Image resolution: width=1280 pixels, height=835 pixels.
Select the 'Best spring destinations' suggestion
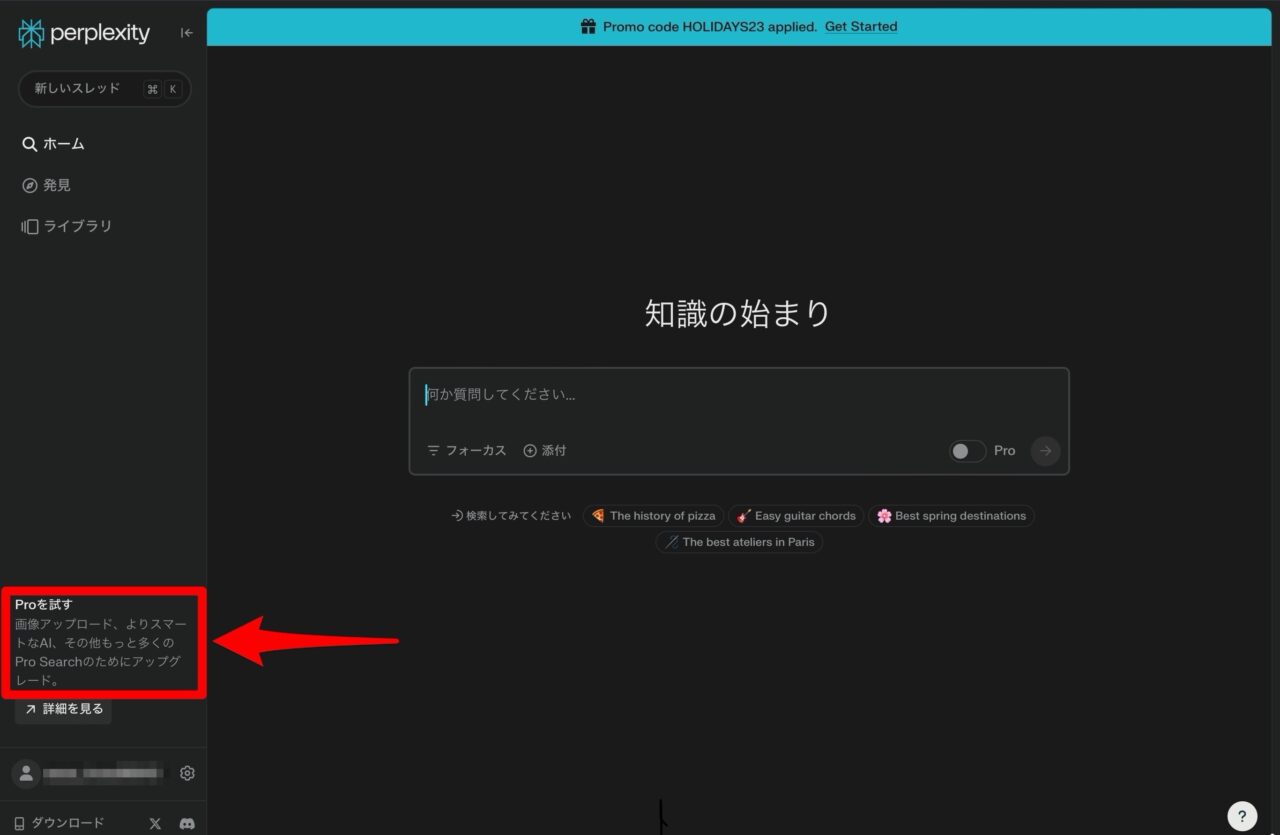tap(952, 516)
